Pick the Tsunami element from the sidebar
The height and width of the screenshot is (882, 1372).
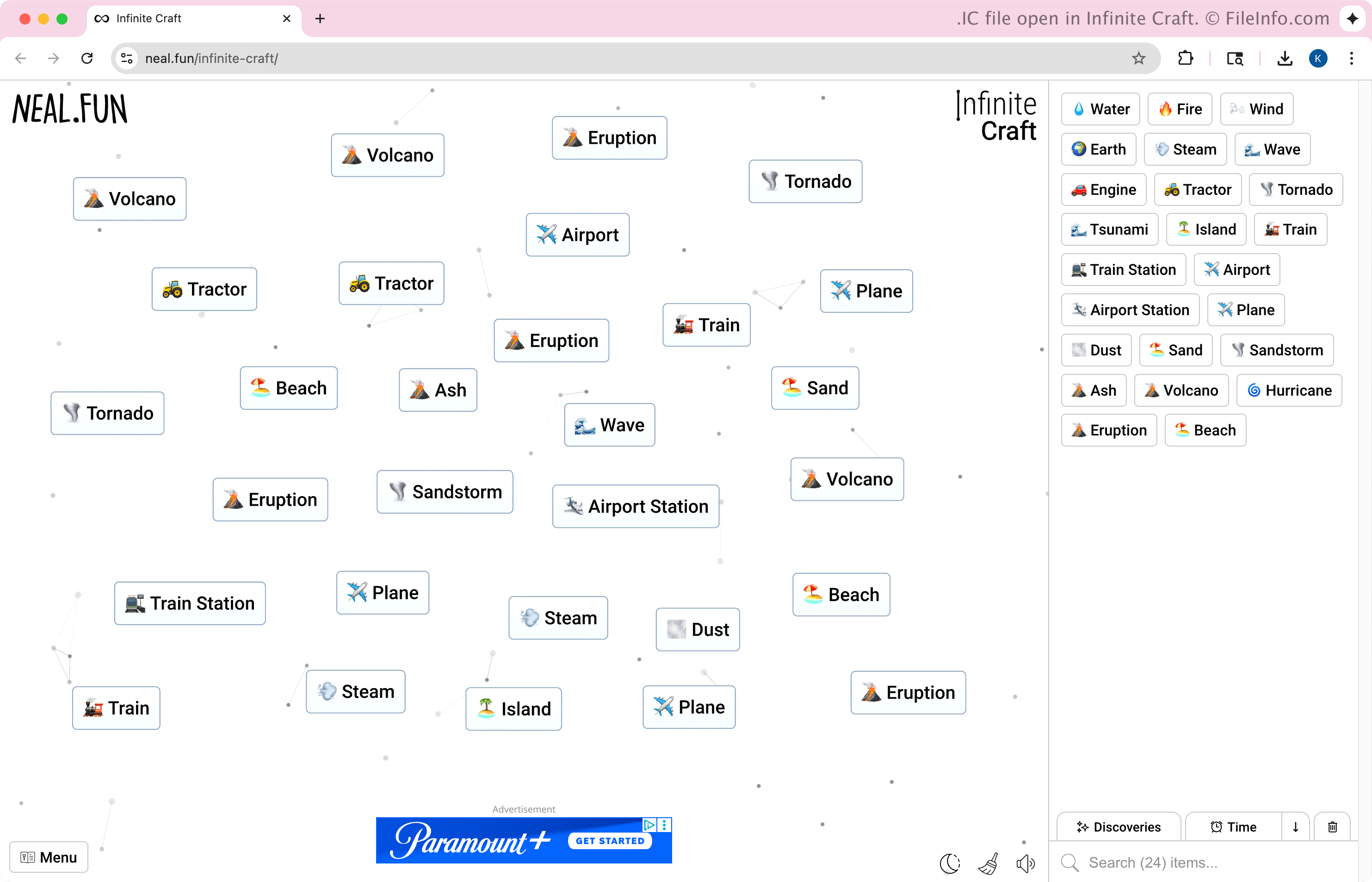[1109, 229]
